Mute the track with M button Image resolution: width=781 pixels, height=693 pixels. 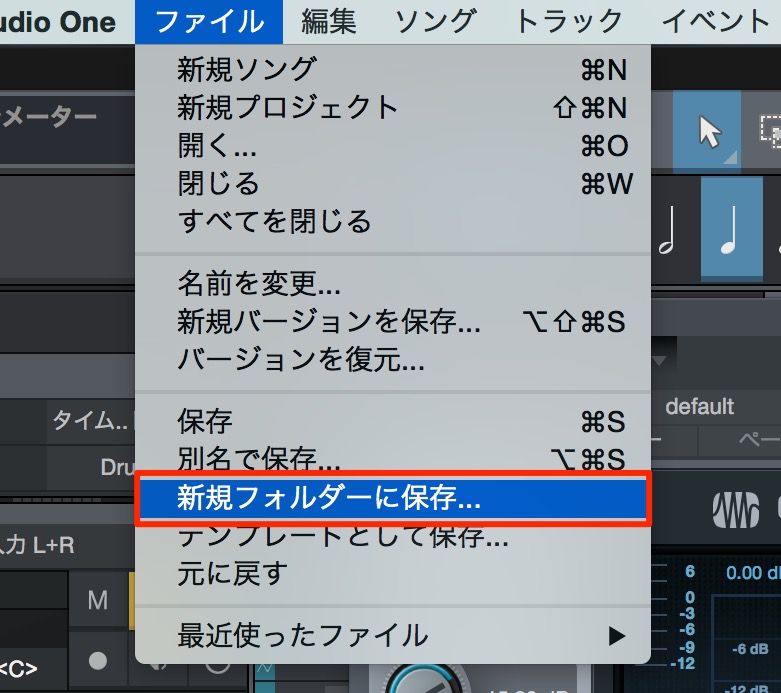coord(98,600)
